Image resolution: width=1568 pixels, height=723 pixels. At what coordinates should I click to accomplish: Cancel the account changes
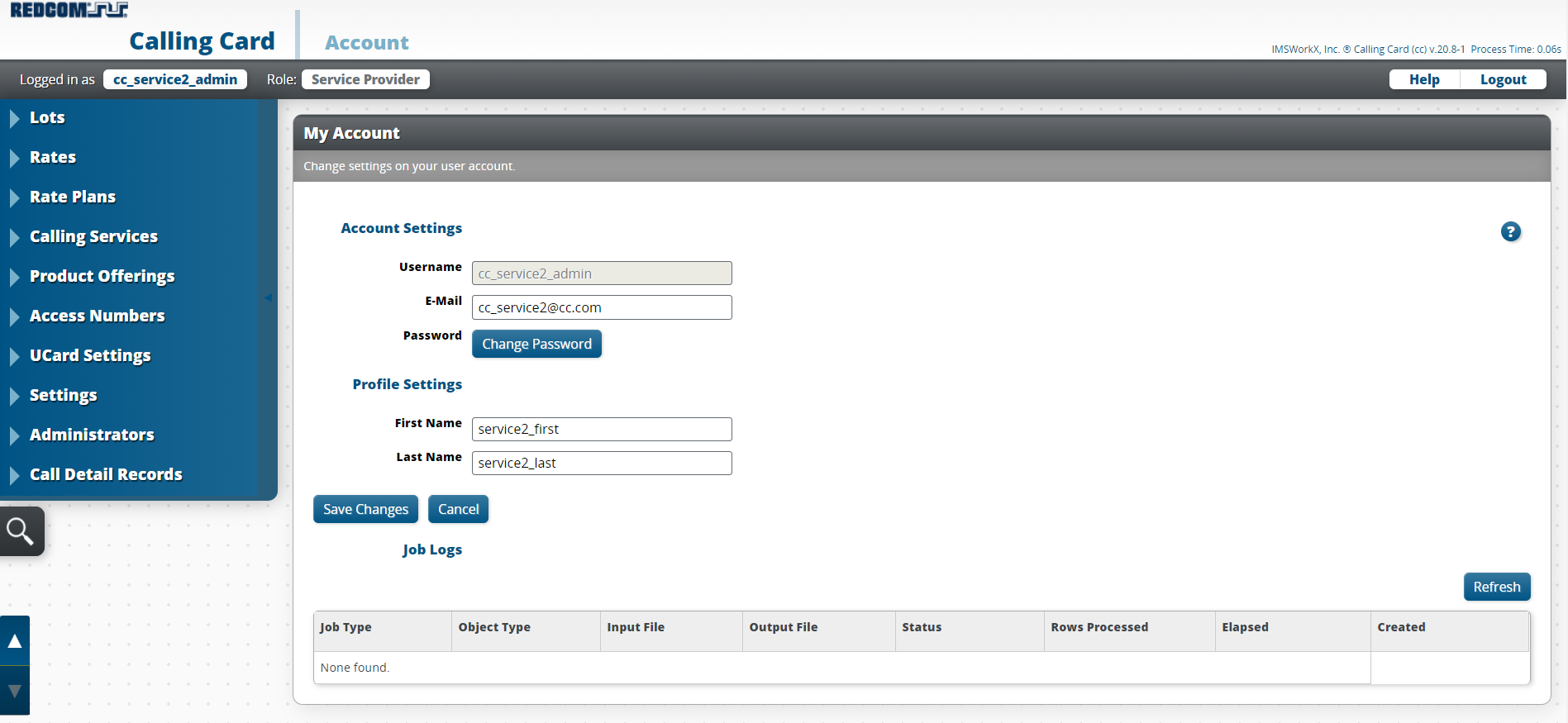coord(458,509)
